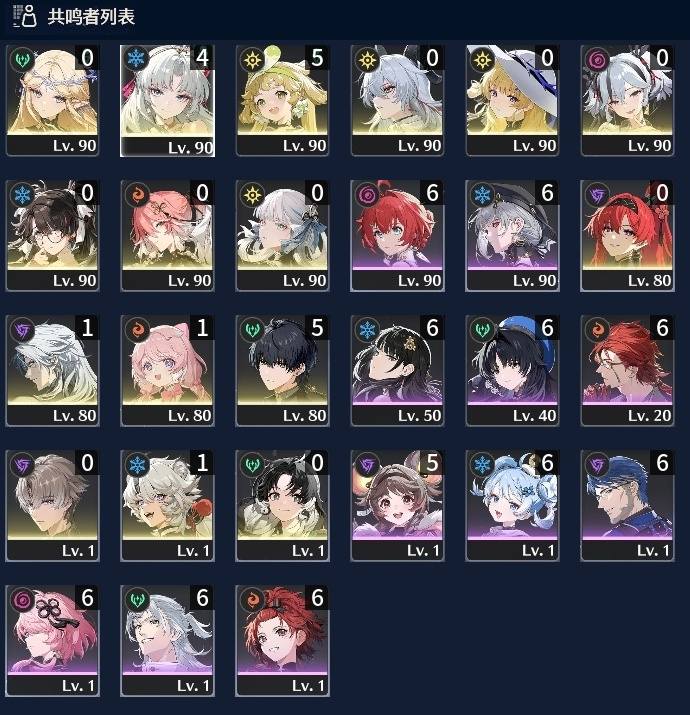
Task: Select the pink-haired cat-ear resonator at Lv. 80
Action: [x=167, y=370]
